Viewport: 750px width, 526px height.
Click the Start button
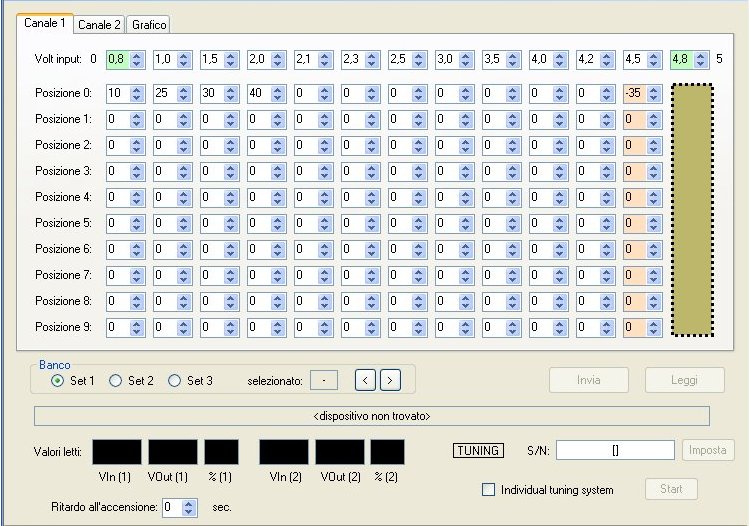671,489
